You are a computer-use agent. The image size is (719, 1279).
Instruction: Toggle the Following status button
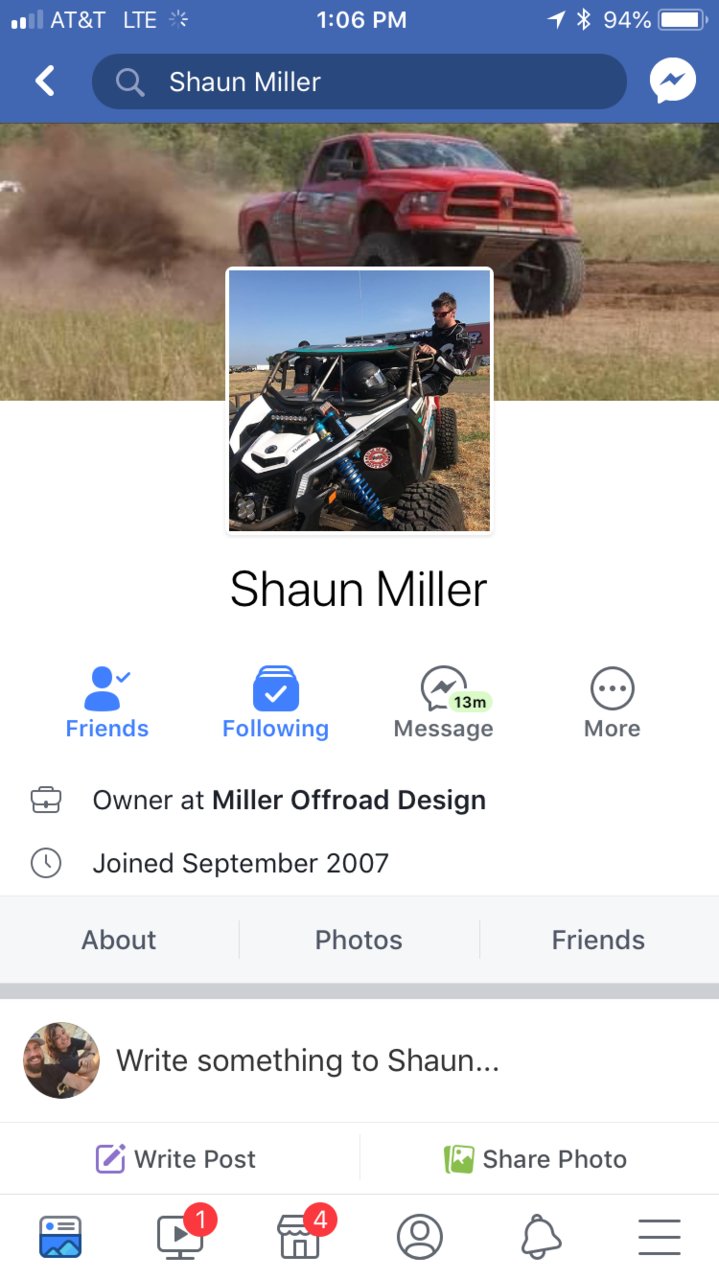275,703
